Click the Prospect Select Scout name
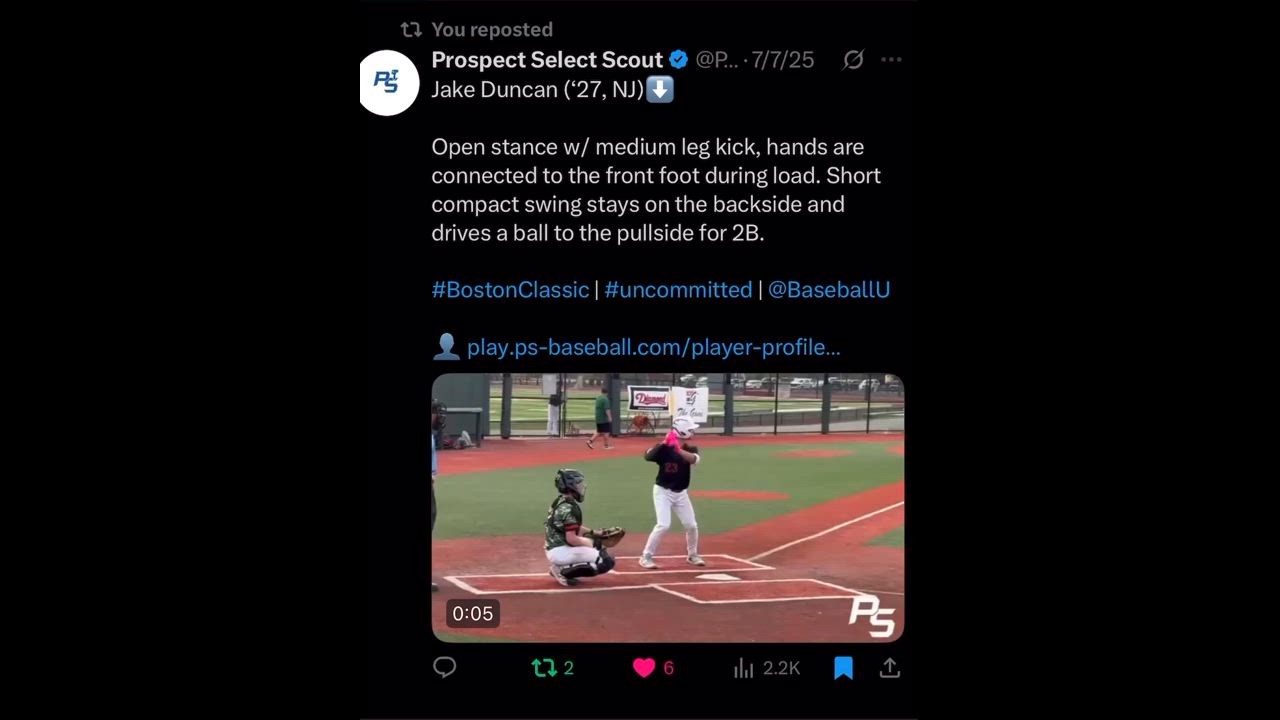The height and width of the screenshot is (720, 1280). [547, 60]
